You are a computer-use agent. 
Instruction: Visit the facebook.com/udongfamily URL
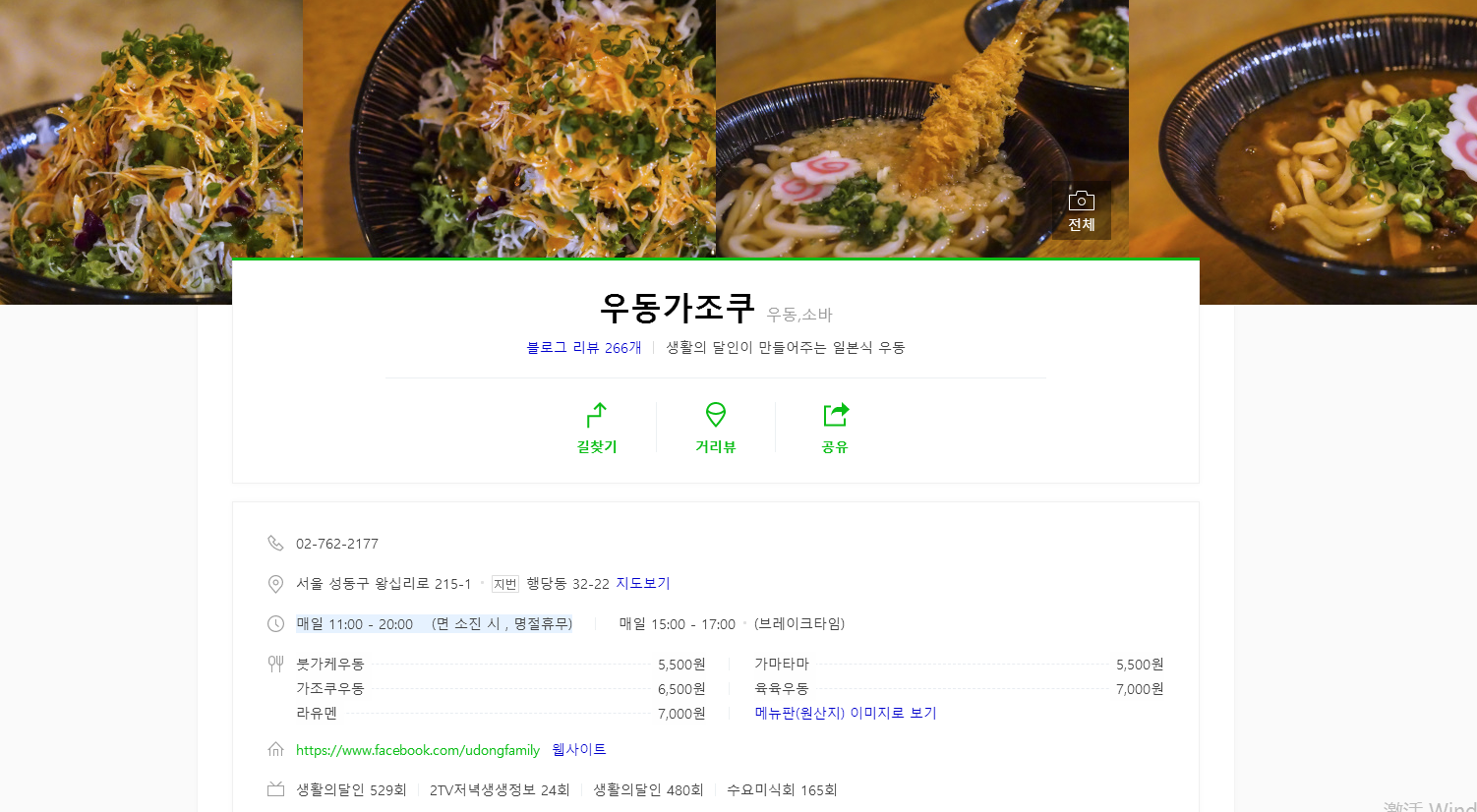pyautogui.click(x=418, y=750)
